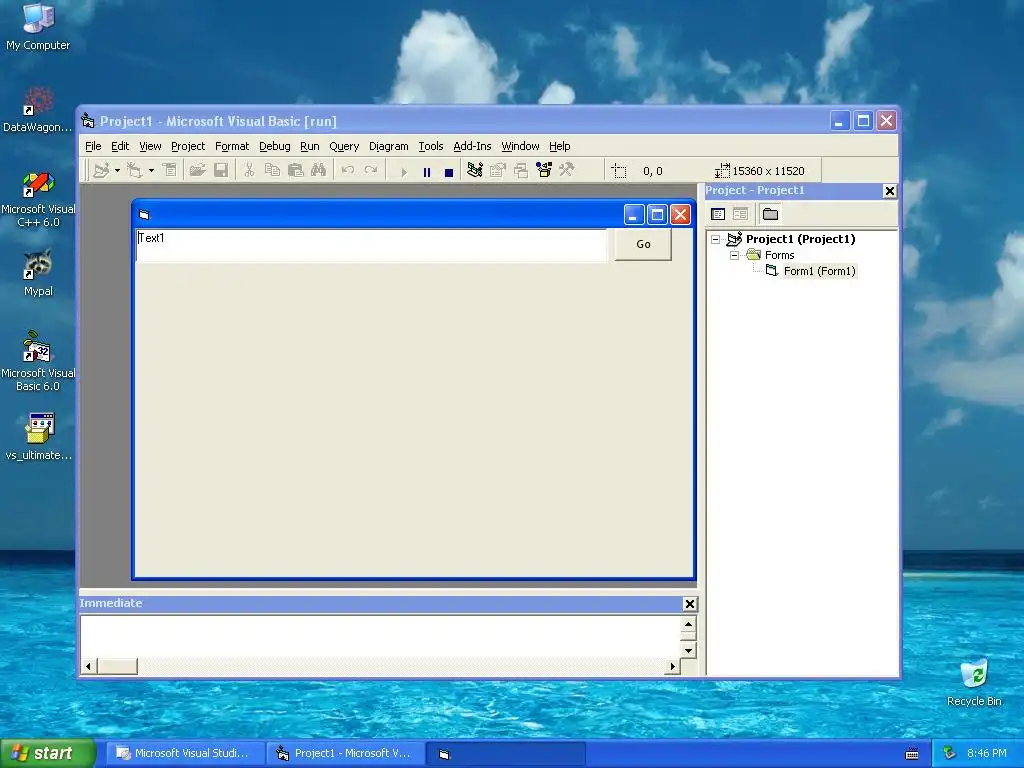Viewport: 1024px width, 768px height.
Task: Open the Toolbox hammer-and-wrench icon
Action: [566, 171]
